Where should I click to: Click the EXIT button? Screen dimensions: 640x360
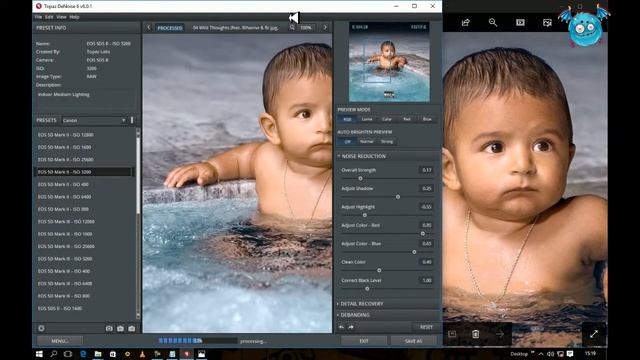tap(364, 341)
